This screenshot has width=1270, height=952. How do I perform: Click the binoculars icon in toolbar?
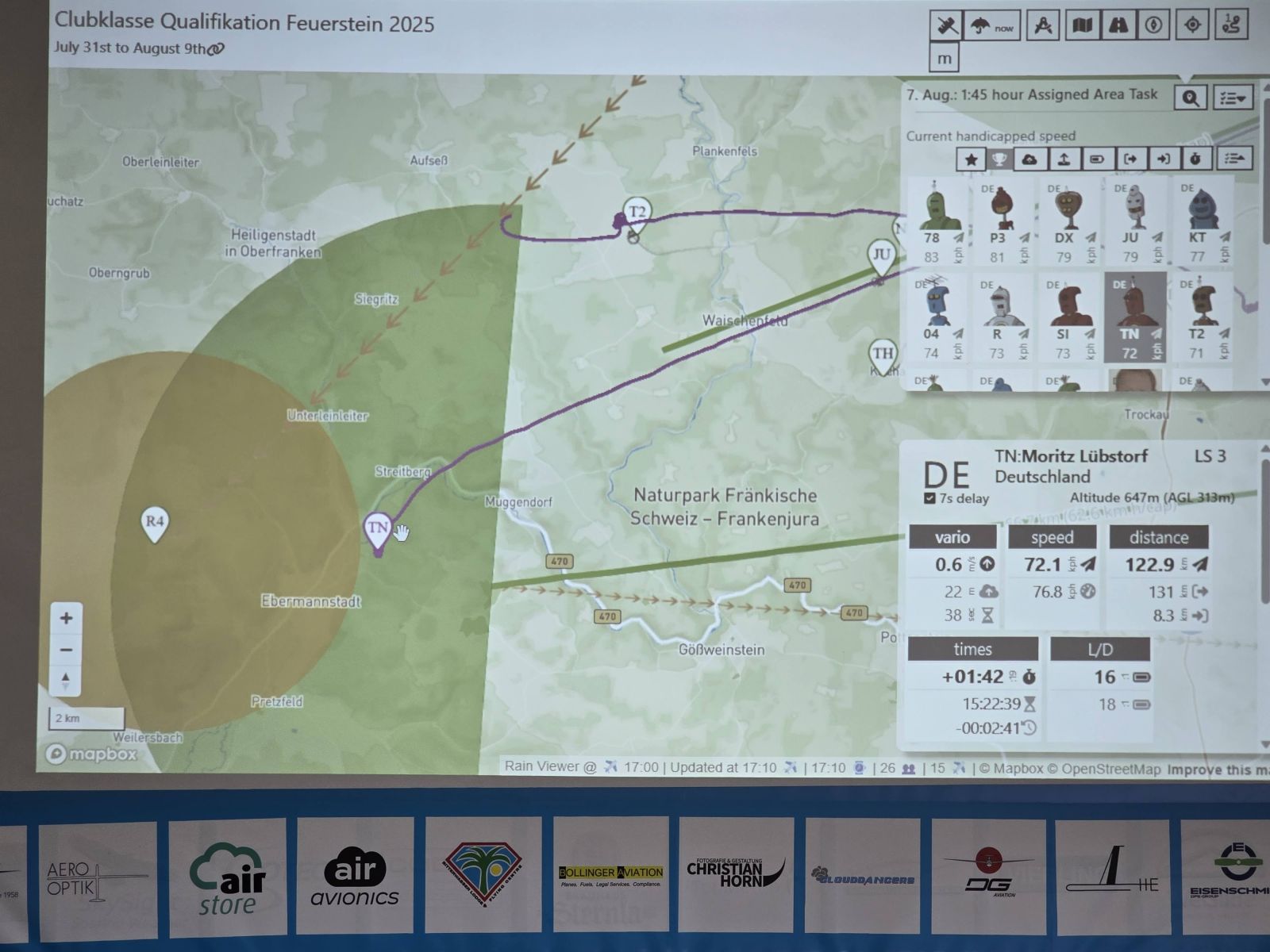(x=1118, y=25)
